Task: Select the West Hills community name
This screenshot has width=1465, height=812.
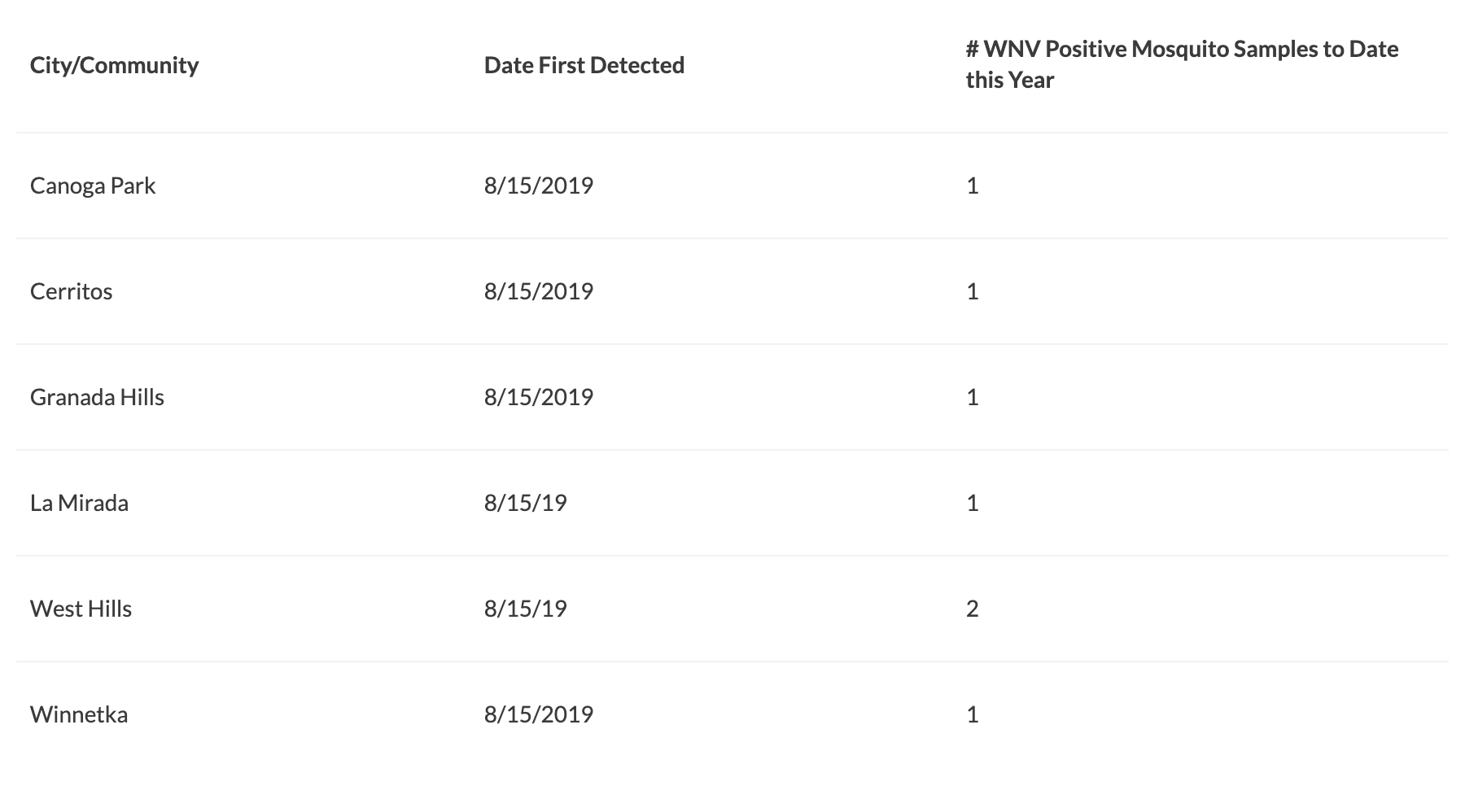Action: click(81, 609)
